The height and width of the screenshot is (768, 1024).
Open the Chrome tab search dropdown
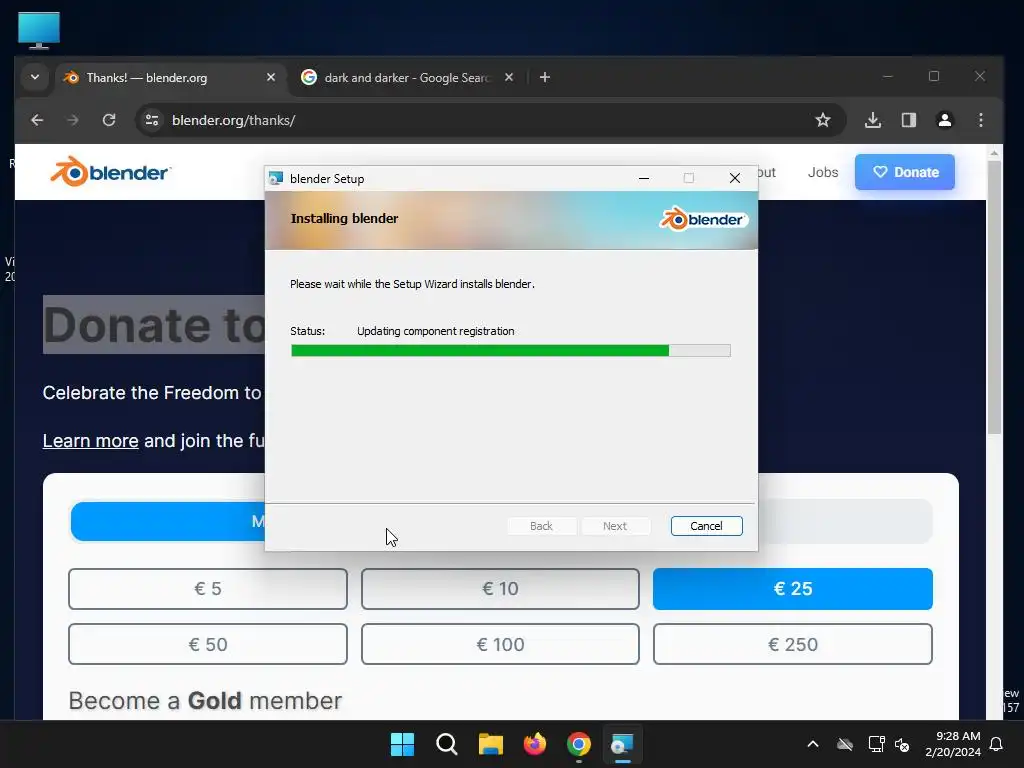click(x=35, y=77)
